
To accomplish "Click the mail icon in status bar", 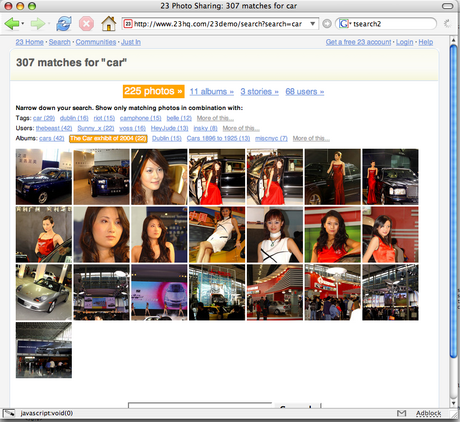I will [402, 413].
